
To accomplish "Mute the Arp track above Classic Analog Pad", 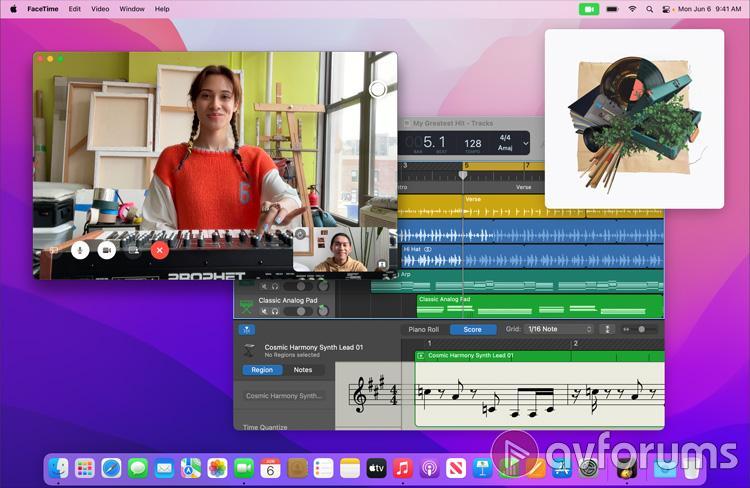I will click(265, 286).
